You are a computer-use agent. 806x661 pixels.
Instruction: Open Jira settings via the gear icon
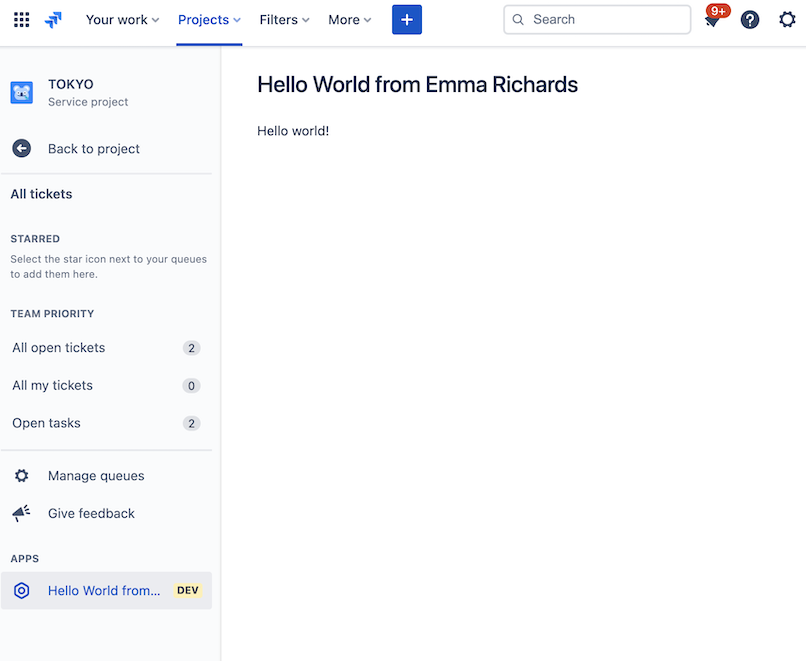(787, 19)
